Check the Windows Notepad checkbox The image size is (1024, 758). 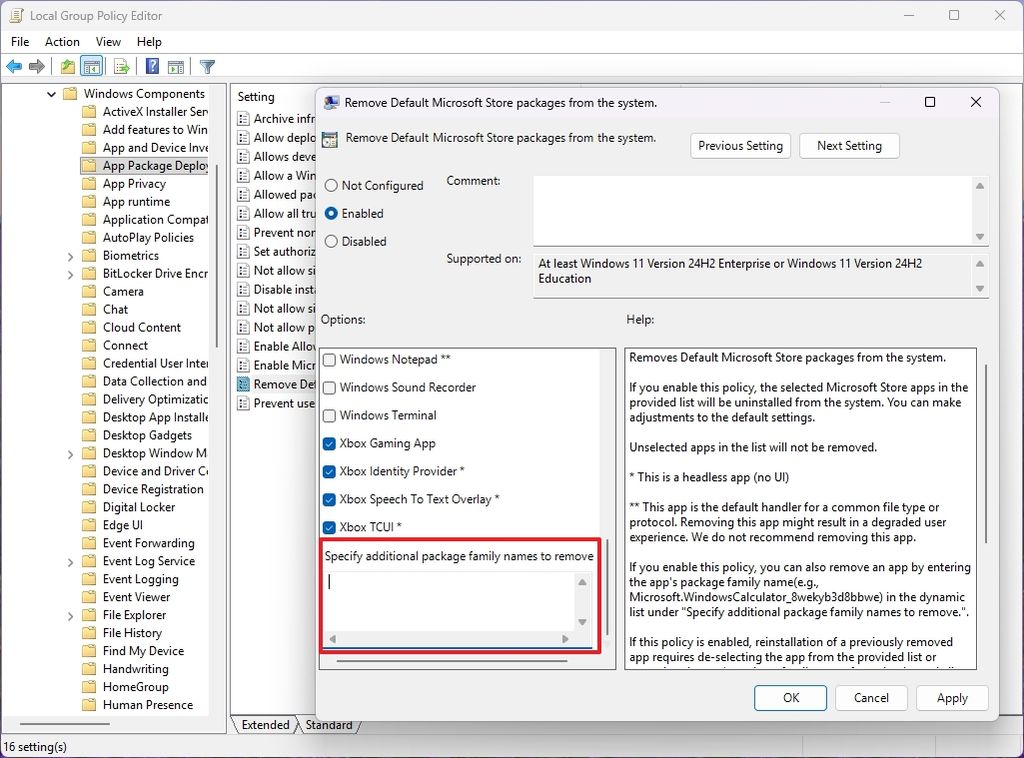(x=330, y=360)
